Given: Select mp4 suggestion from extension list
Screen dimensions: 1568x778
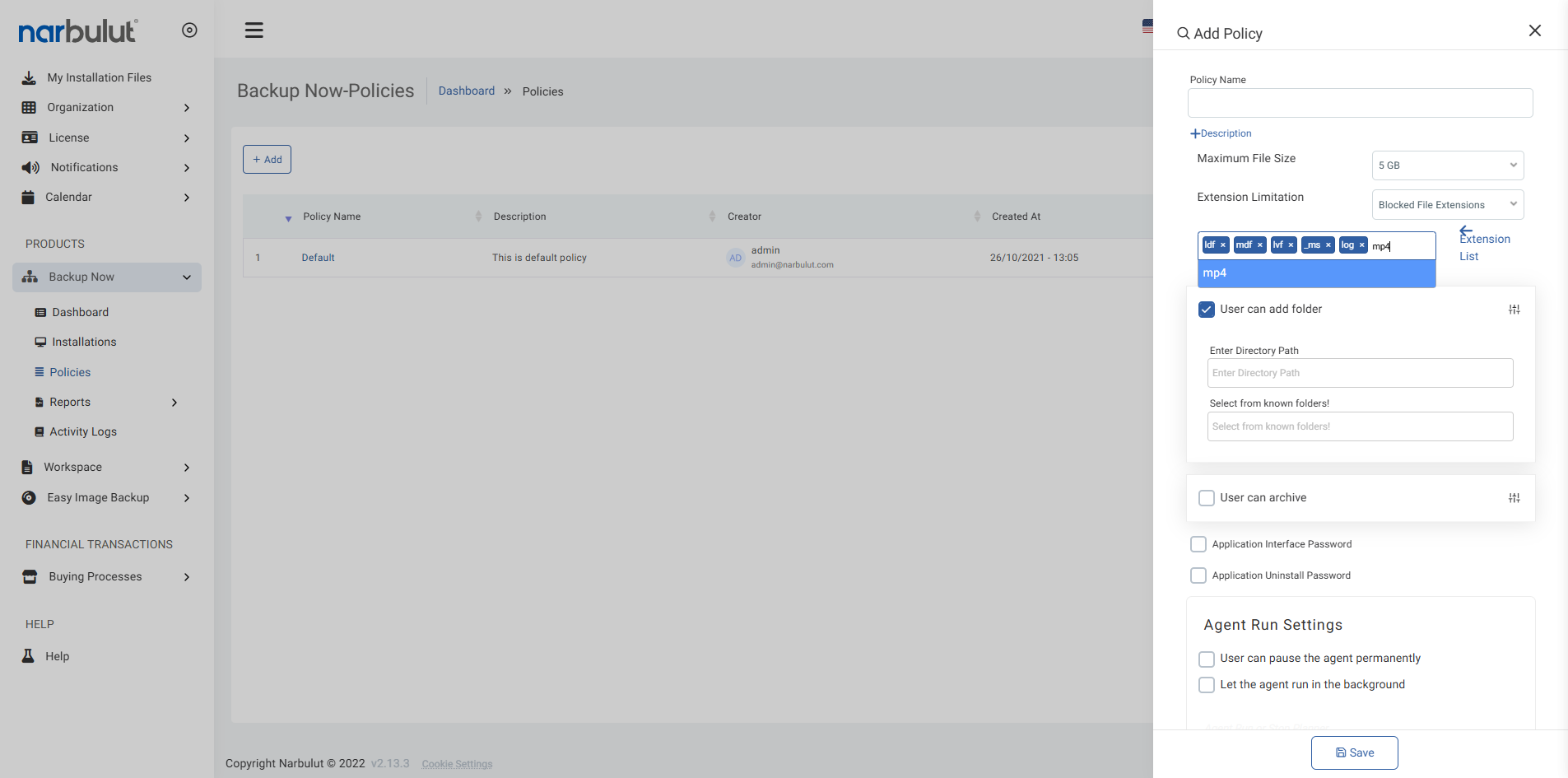Looking at the screenshot, I should (x=1315, y=273).
